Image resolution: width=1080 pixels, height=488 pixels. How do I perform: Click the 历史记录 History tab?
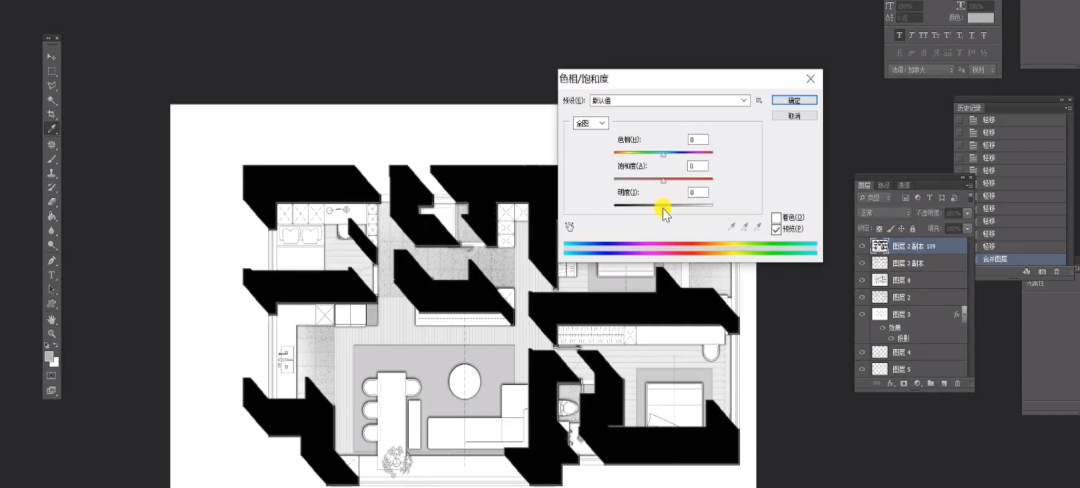969,108
